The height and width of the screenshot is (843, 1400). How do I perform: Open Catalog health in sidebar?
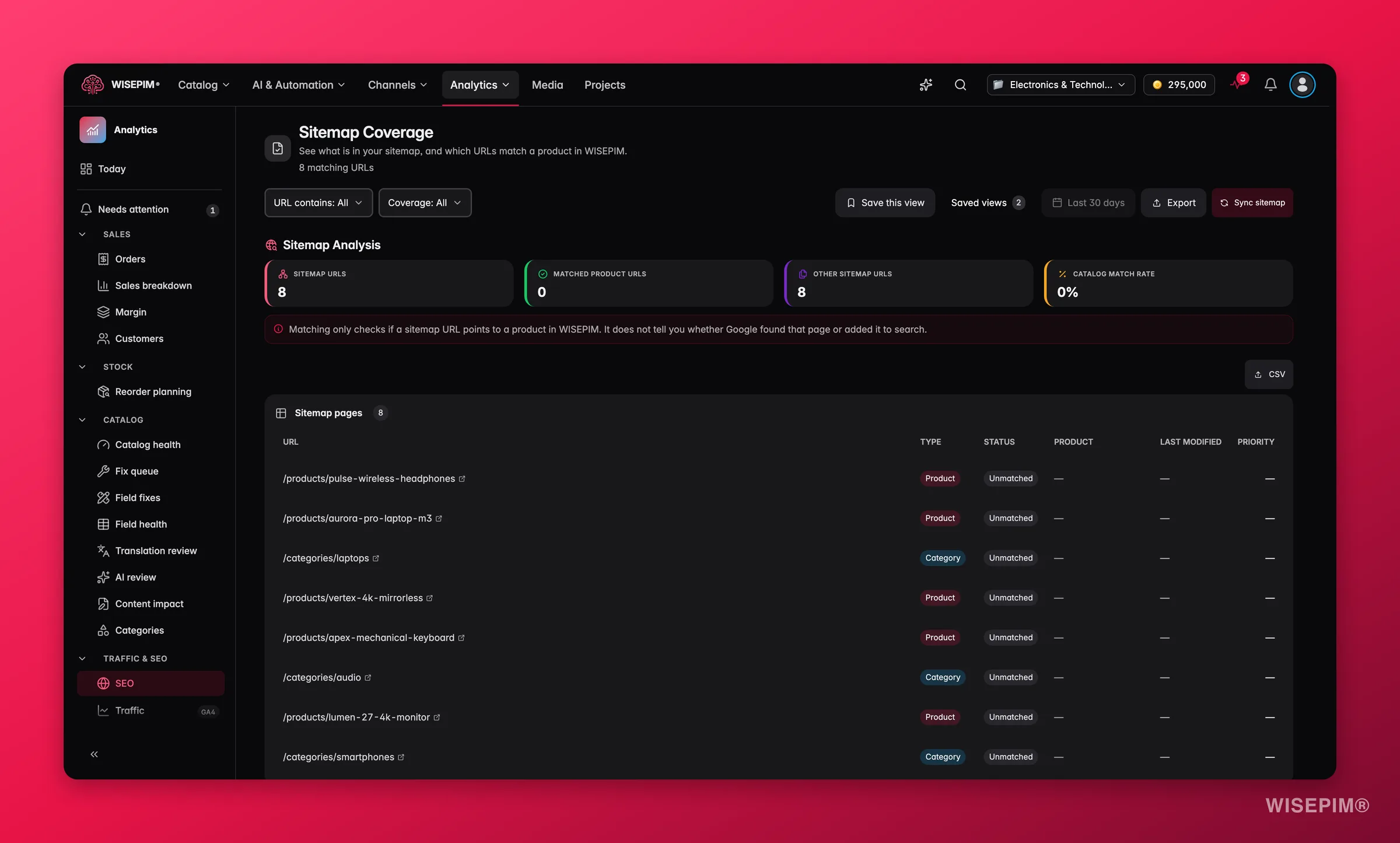pyautogui.click(x=150, y=445)
